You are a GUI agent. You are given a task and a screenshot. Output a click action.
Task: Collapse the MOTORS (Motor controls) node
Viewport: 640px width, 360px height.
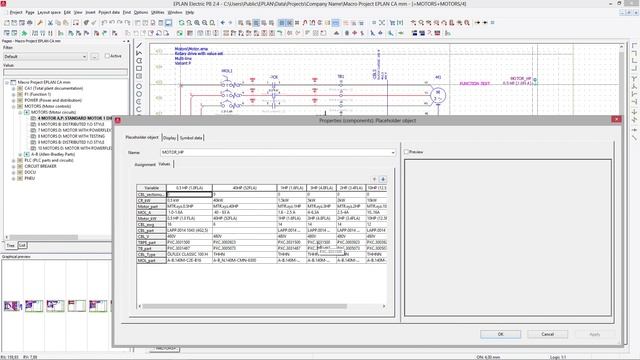click(x=13, y=107)
